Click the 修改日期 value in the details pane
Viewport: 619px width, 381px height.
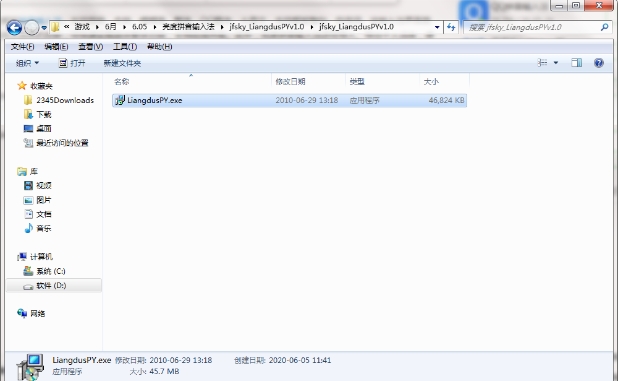tap(180, 360)
